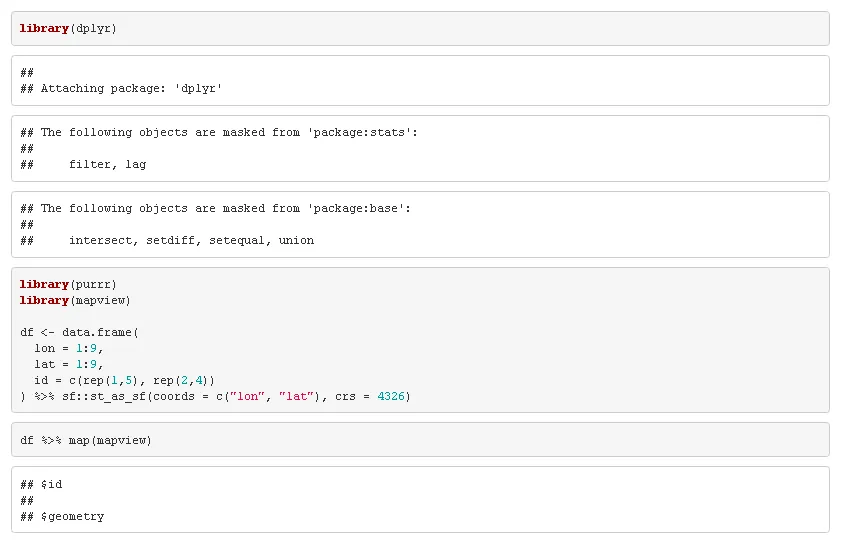The height and width of the screenshot is (547, 848).
Task: Click the 'package:base' masked objects message
Action: point(214,208)
